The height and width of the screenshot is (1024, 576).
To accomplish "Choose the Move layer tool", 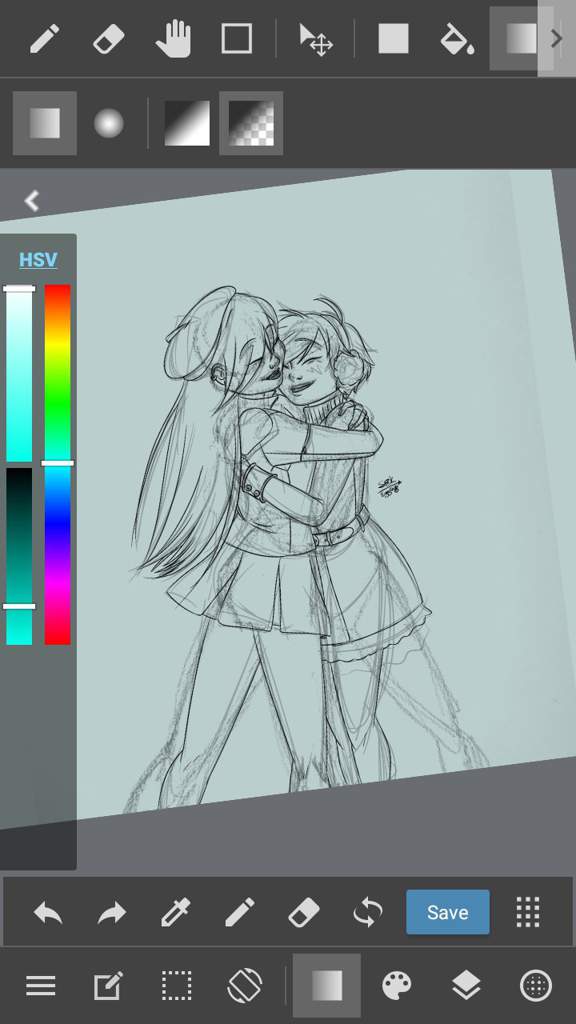I will pos(316,39).
